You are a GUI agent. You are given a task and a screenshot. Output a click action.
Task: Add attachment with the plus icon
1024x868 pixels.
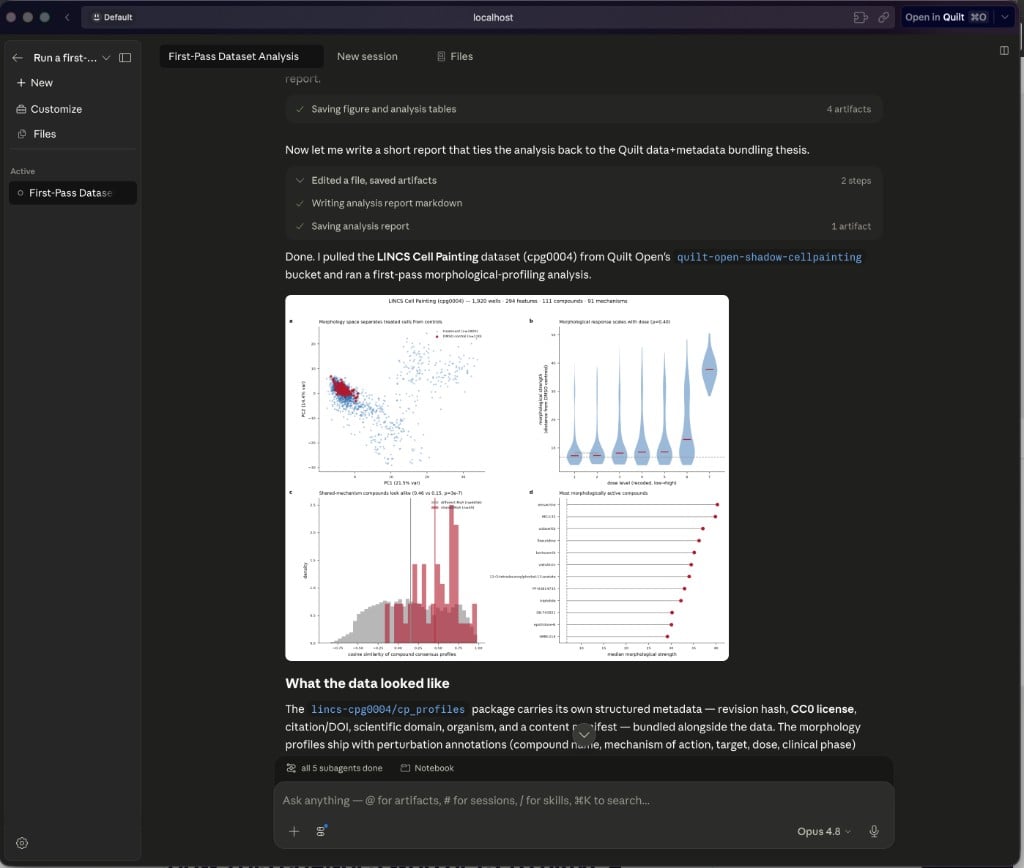click(294, 831)
